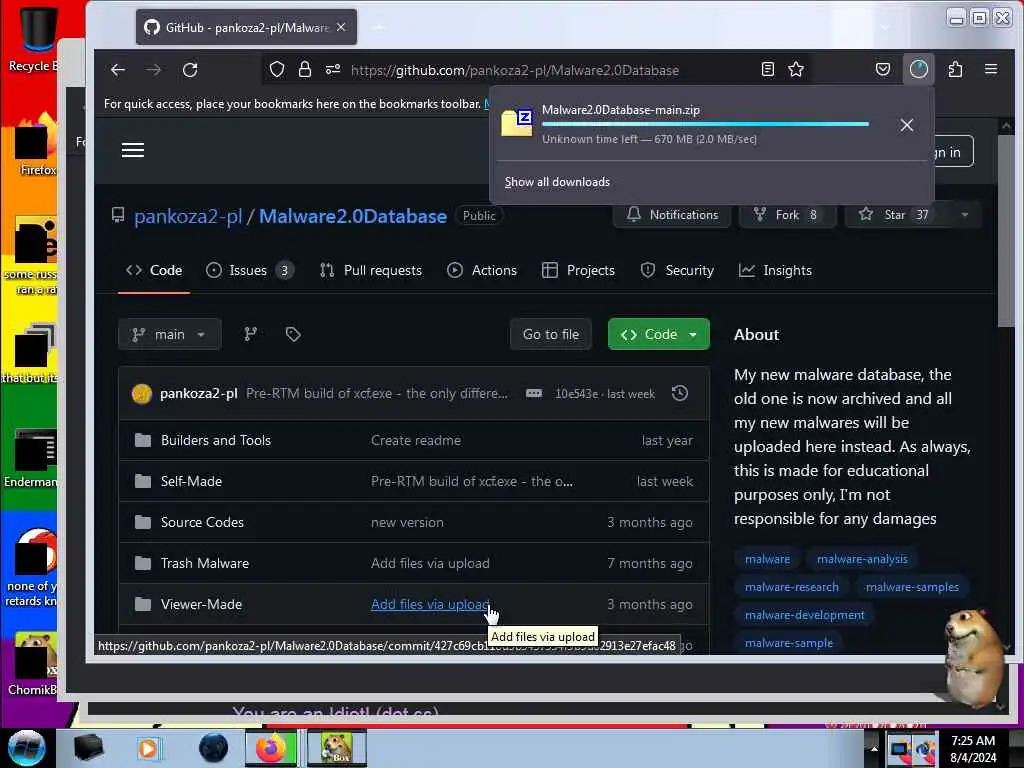Image resolution: width=1024 pixels, height=768 pixels.
Task: Bookmark this page with the star icon
Action: coord(795,69)
